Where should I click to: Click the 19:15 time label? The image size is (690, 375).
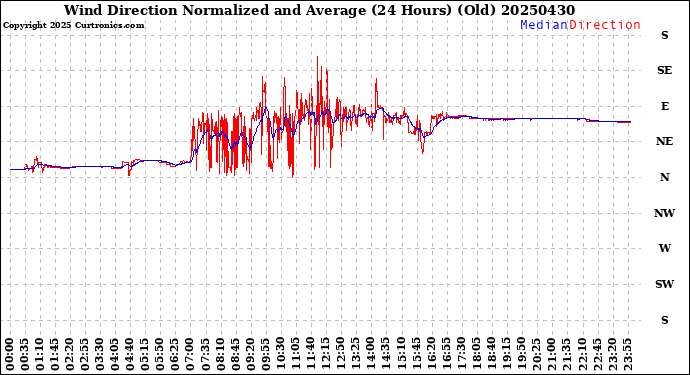pos(506,354)
